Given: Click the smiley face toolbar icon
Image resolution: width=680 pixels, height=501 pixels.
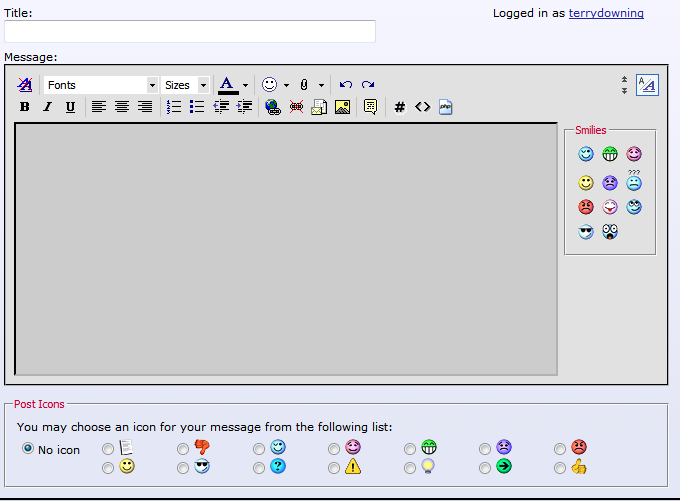Looking at the screenshot, I should tap(269, 85).
